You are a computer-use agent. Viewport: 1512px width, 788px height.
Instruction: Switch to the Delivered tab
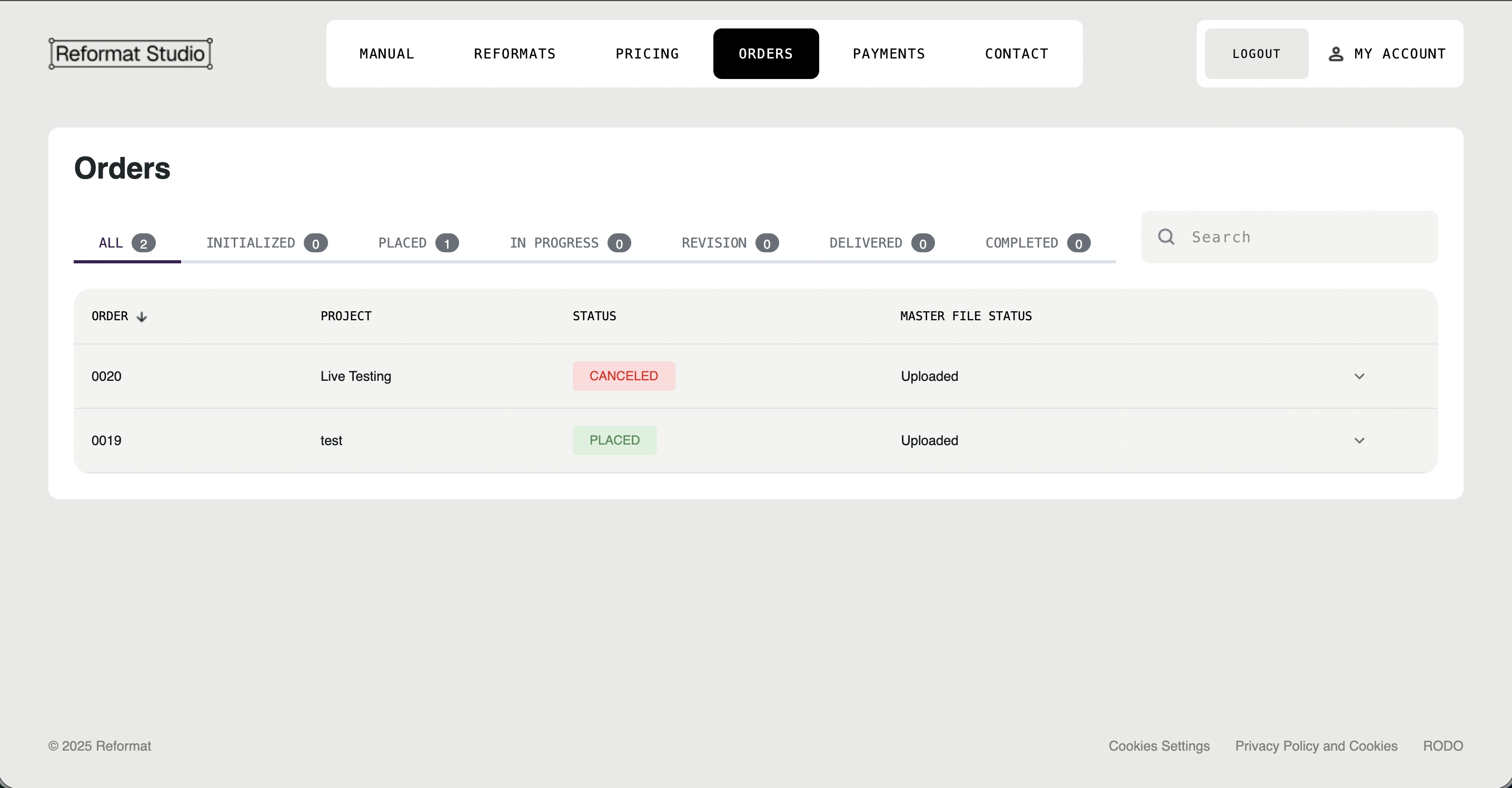[x=881, y=243]
